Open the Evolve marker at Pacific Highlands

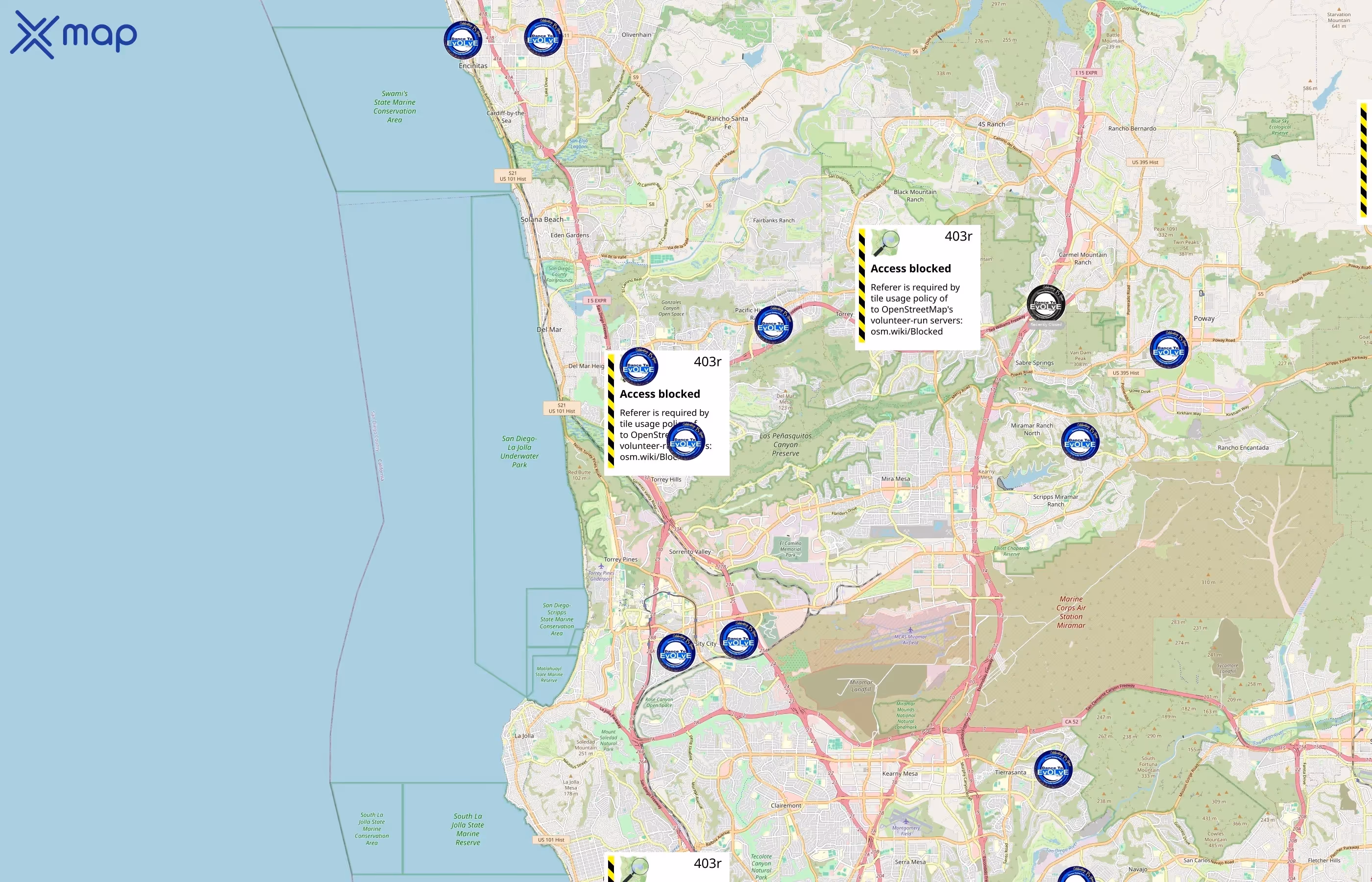point(773,325)
